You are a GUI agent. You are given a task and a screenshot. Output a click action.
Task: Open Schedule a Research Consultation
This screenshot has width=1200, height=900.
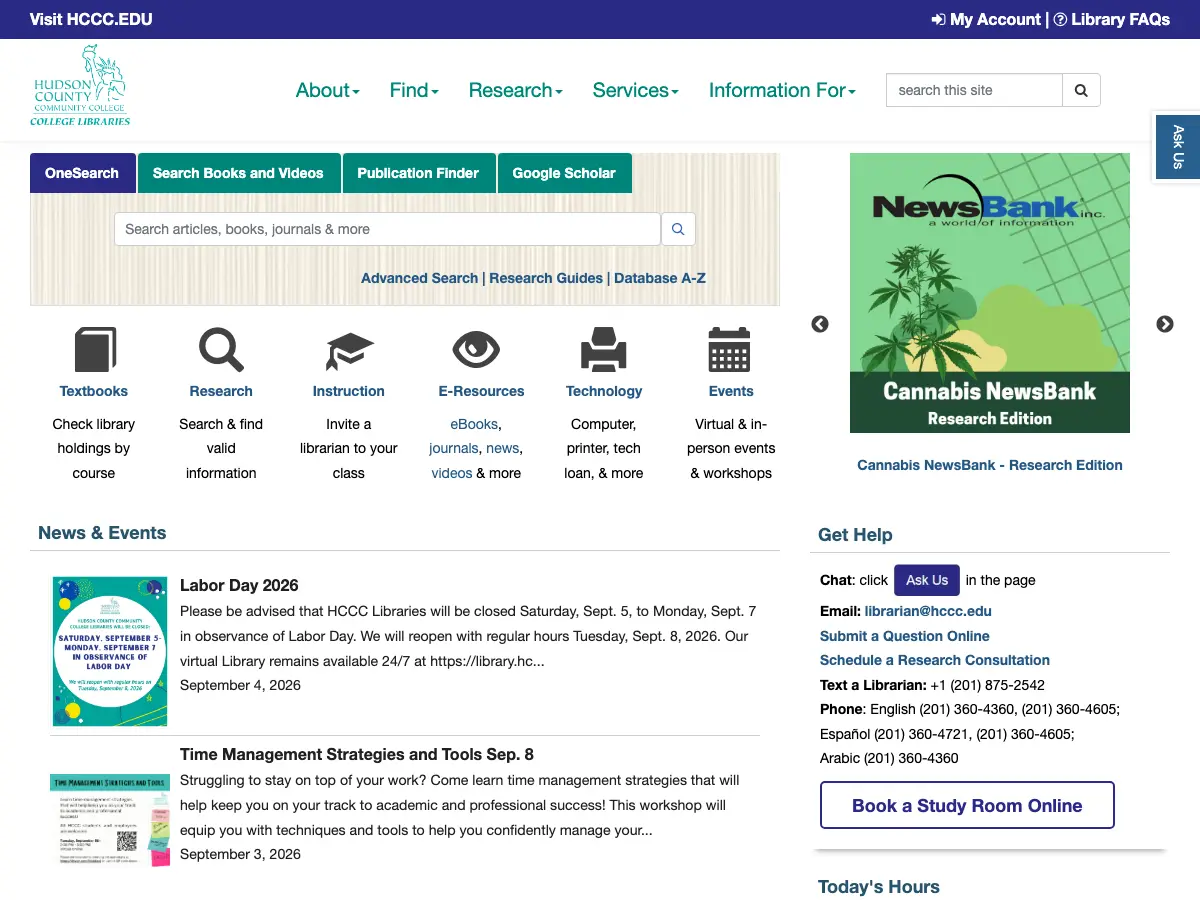click(935, 660)
